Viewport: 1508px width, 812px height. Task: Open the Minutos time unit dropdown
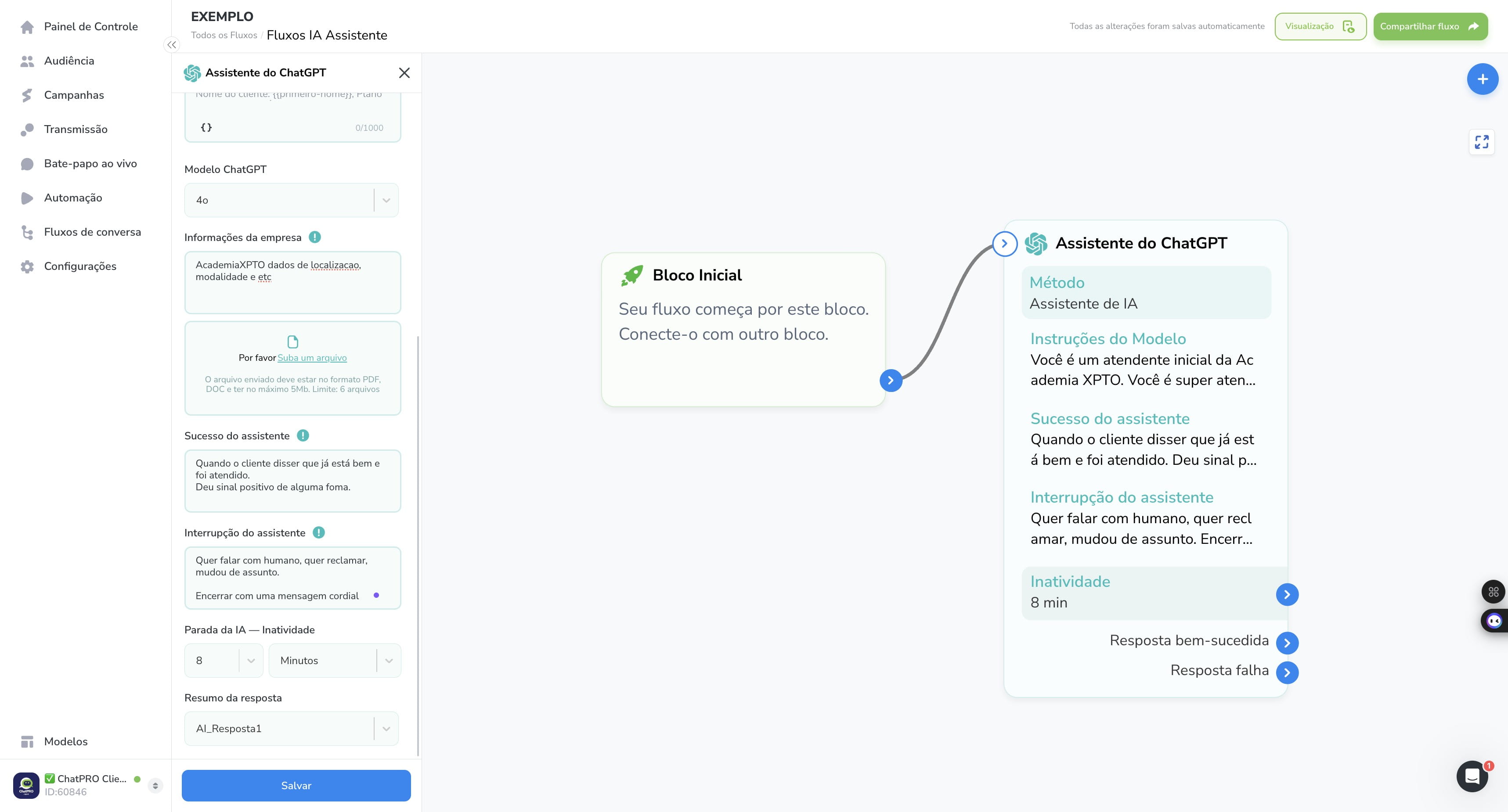335,661
